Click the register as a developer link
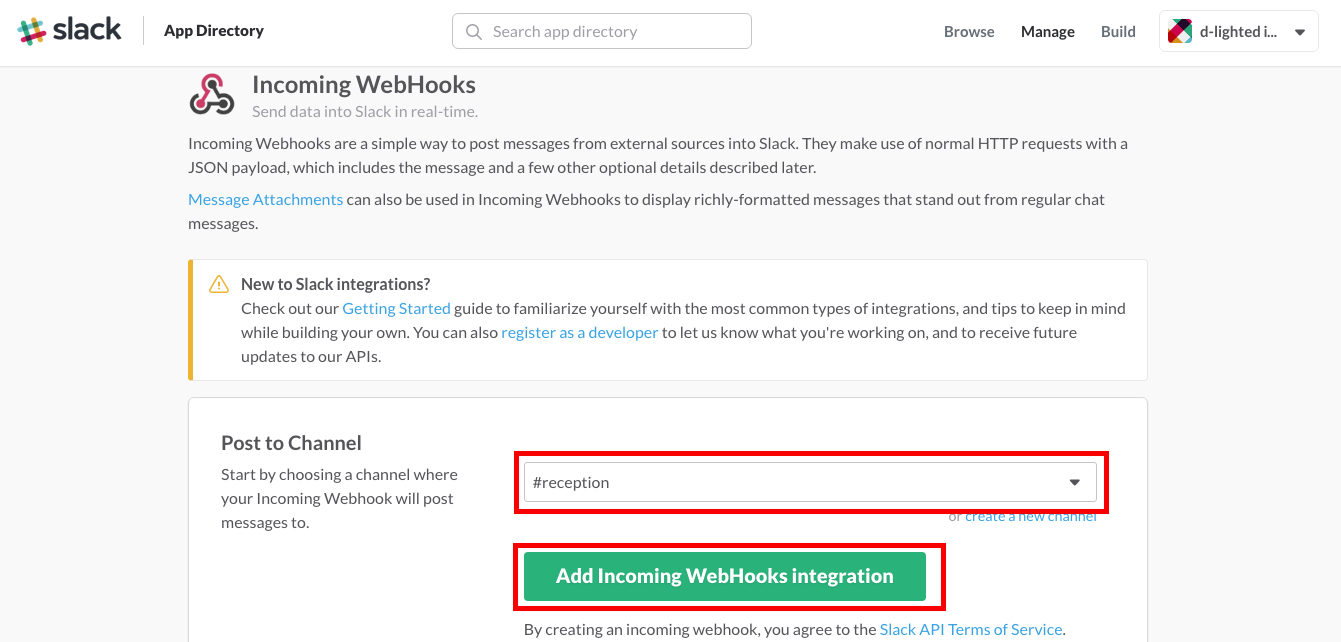1341x642 pixels. pyautogui.click(x=579, y=332)
